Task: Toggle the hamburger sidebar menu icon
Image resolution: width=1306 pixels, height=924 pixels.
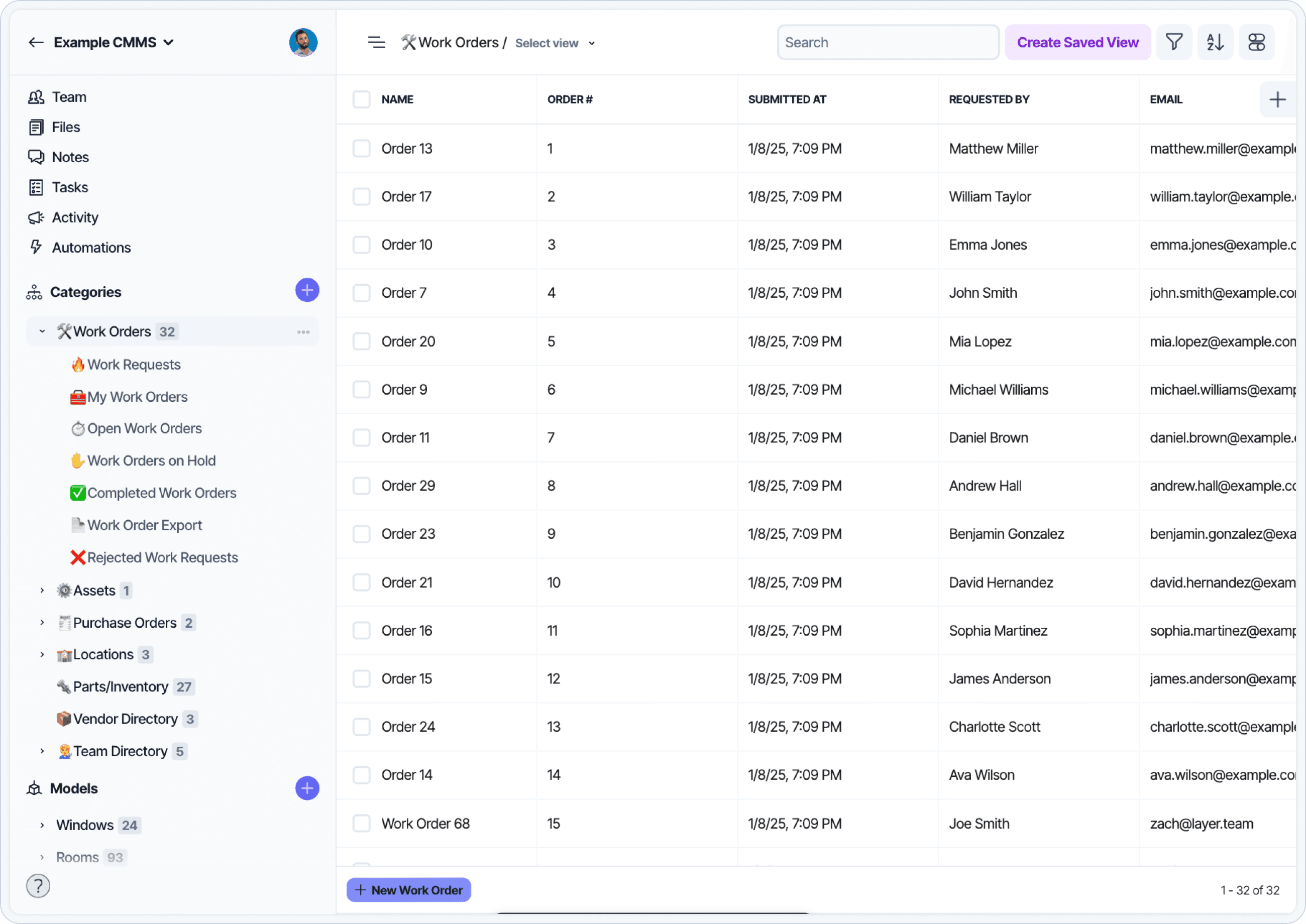Action: click(x=376, y=43)
